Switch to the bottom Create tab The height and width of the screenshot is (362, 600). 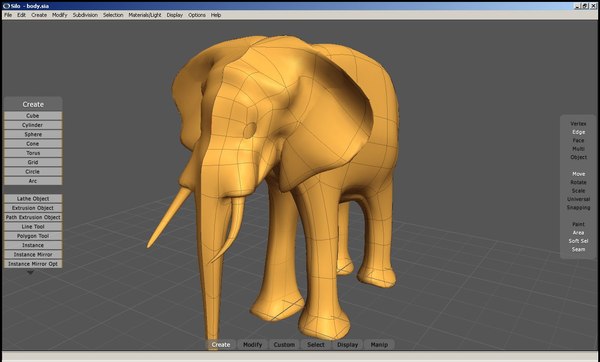pyautogui.click(x=221, y=344)
